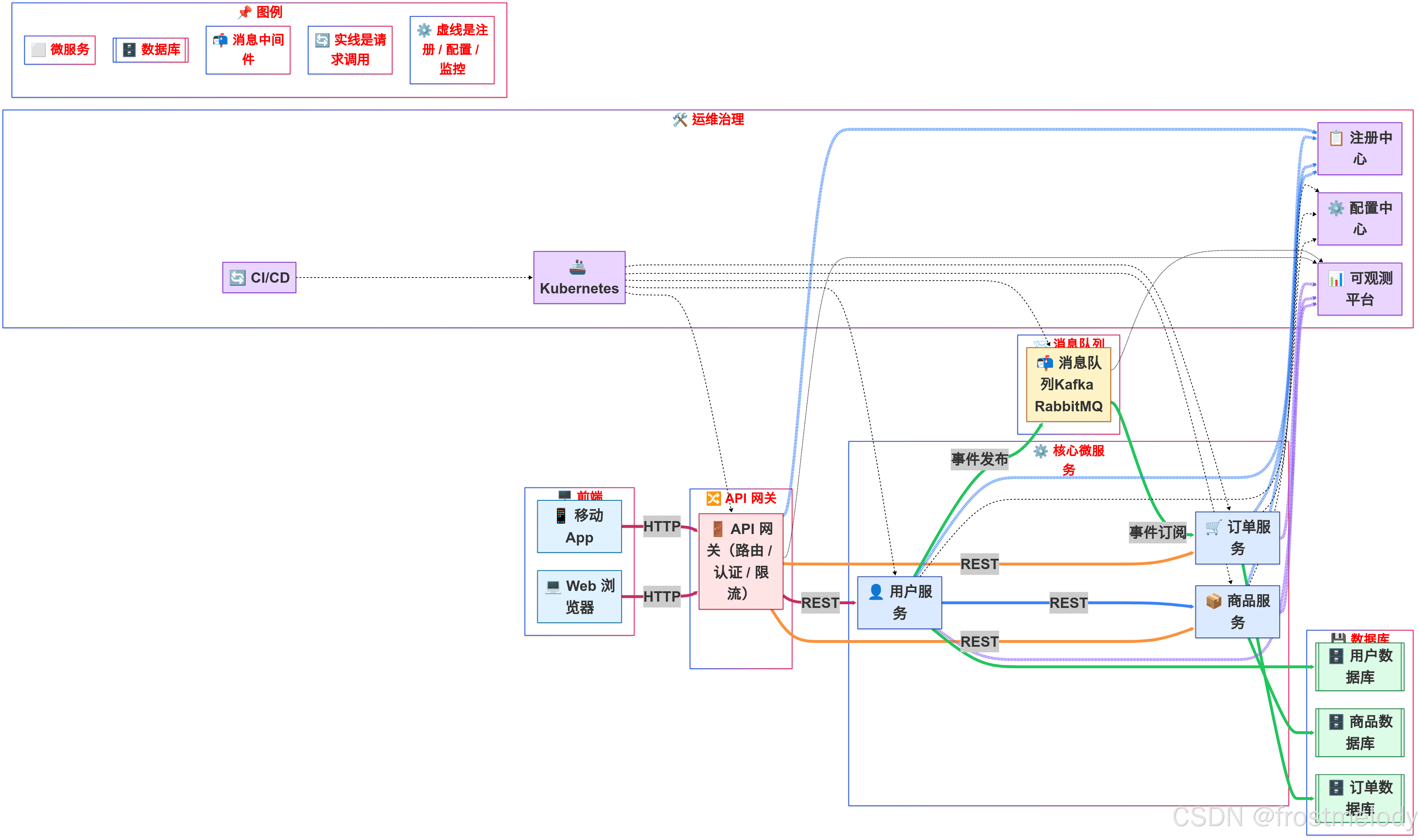The width and height of the screenshot is (1419, 840).
Task: Click the gear icon in 配置中心 node
Action: 1336,208
